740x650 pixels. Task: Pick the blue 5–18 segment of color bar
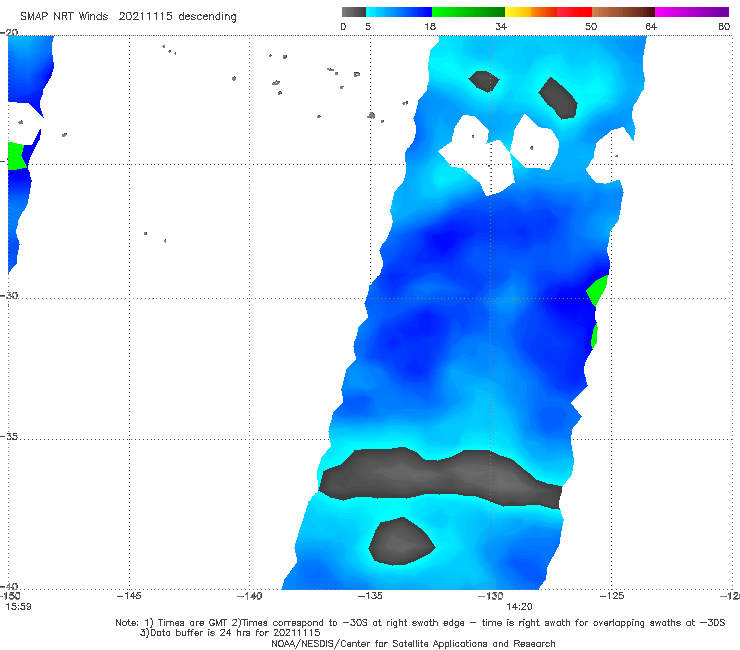[x=399, y=12]
